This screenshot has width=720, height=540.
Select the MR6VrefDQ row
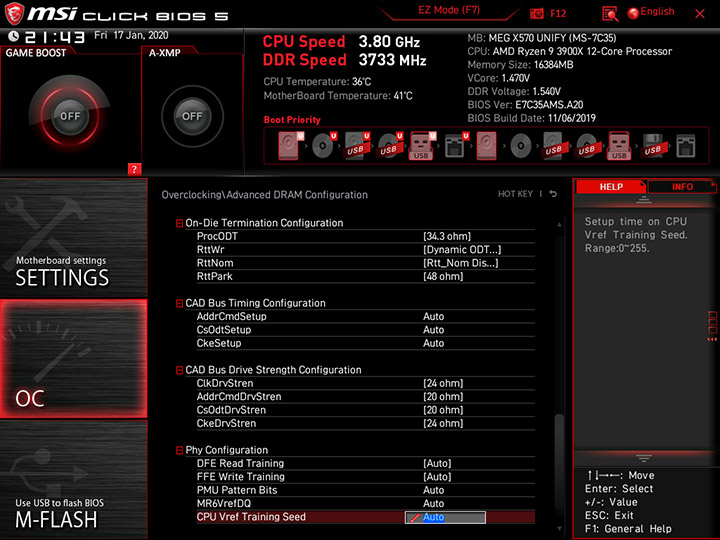point(366,504)
